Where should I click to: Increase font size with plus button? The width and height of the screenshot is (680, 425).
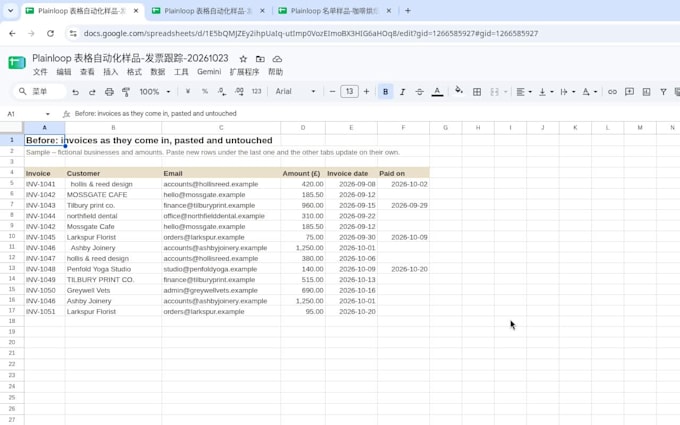(x=366, y=92)
